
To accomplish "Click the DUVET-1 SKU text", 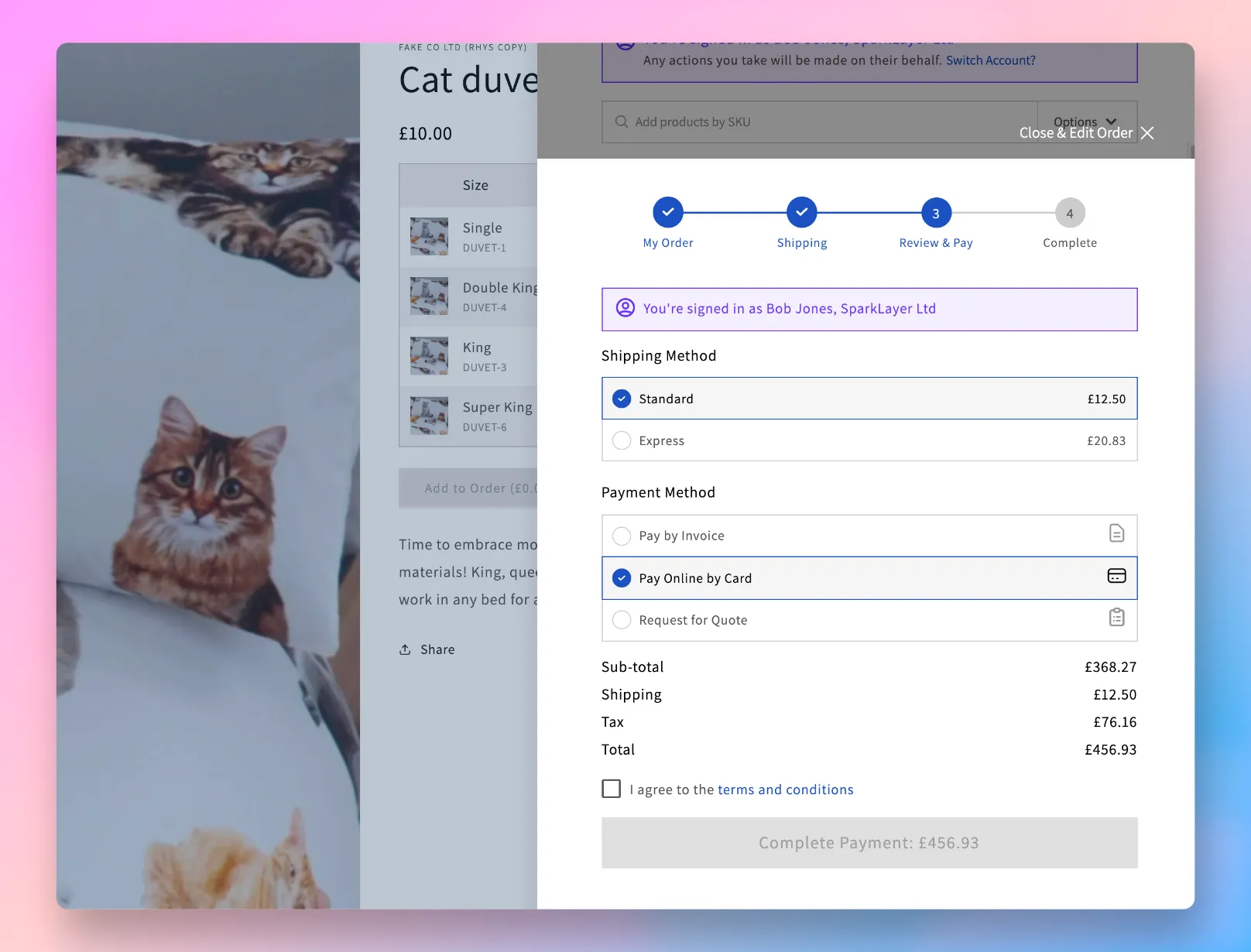I will pos(485,248).
